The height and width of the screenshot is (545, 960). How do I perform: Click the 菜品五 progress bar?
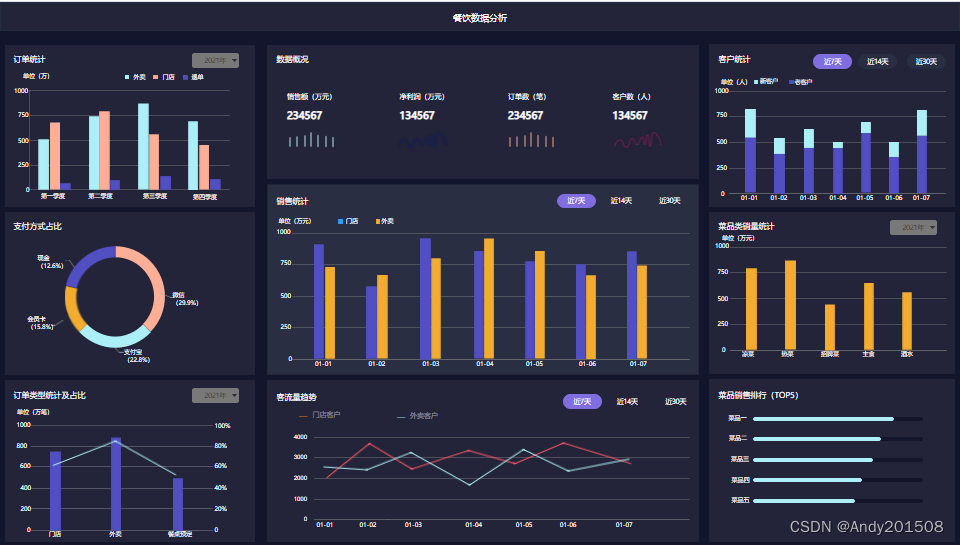838,501
